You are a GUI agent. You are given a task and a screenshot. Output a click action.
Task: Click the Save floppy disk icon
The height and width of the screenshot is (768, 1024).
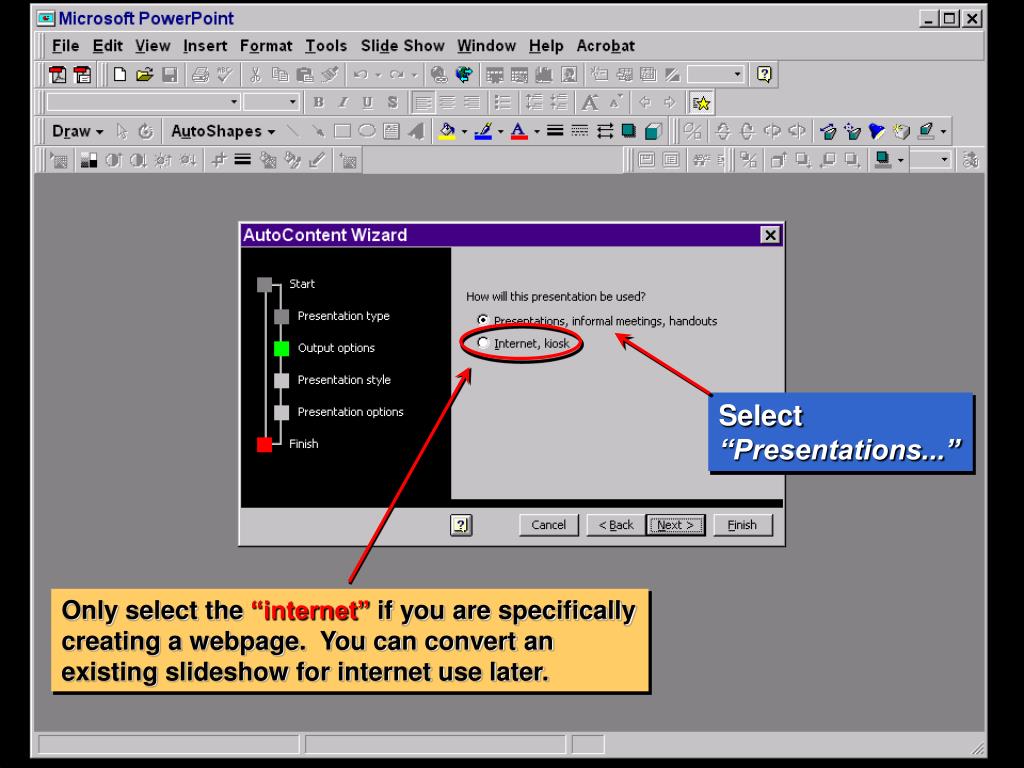pyautogui.click(x=170, y=74)
